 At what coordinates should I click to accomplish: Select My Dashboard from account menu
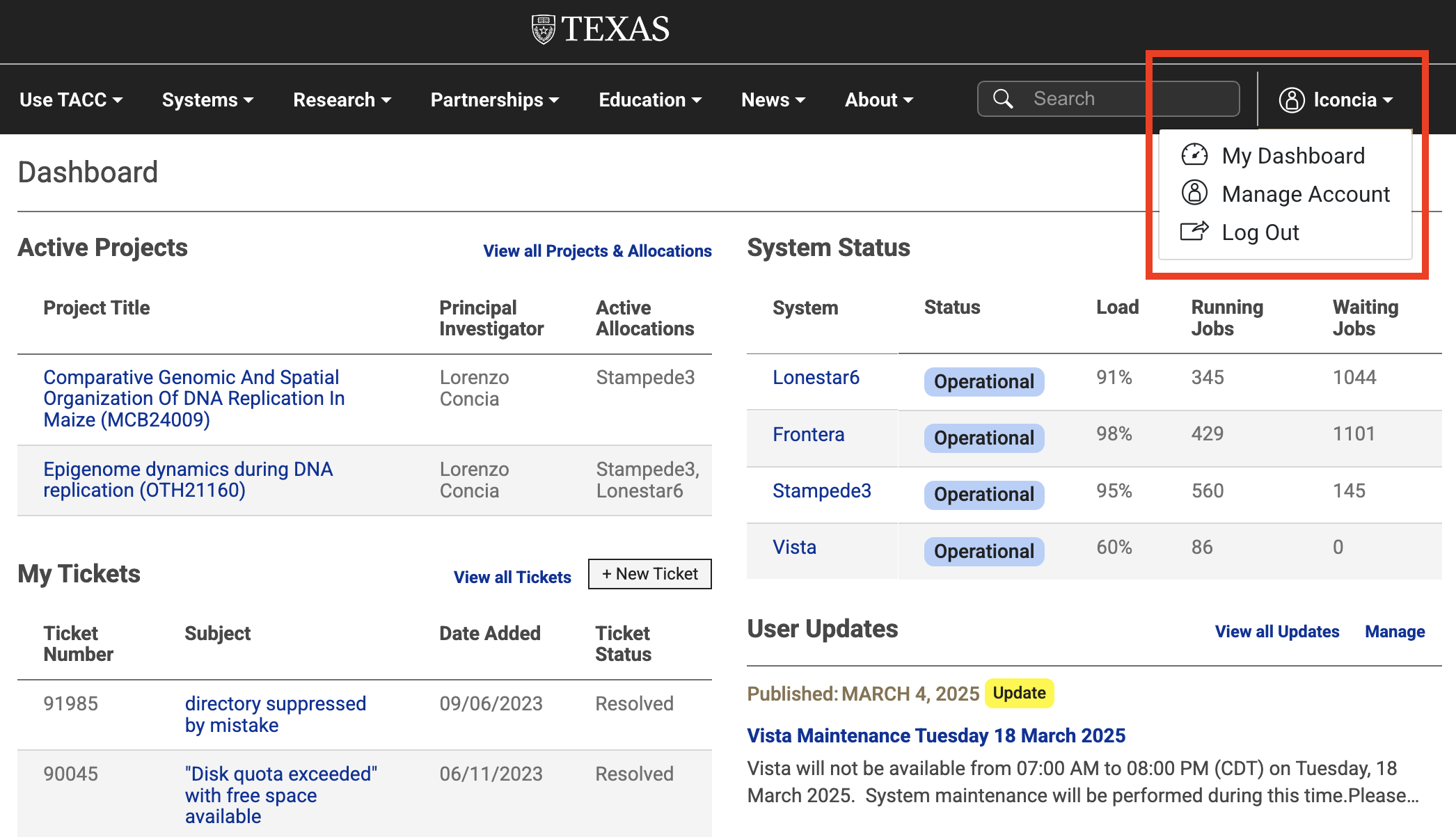click(x=1293, y=156)
